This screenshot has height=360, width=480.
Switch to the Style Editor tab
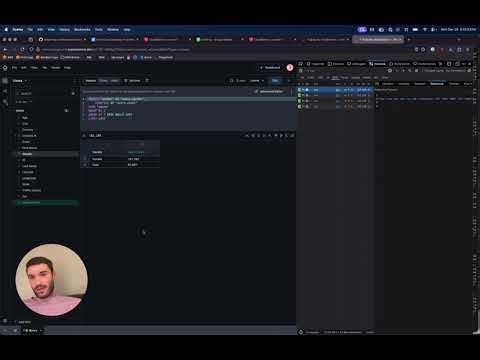click(x=400, y=64)
